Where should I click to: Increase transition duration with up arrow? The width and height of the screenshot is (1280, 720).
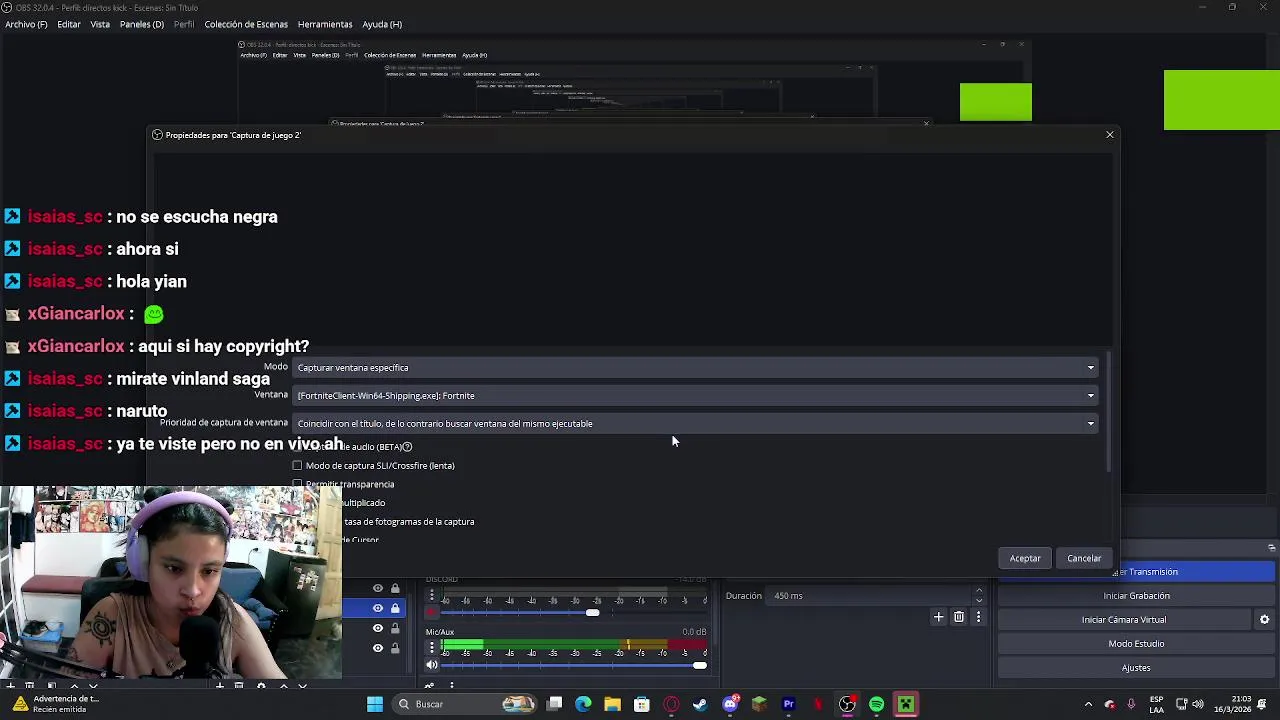[x=979, y=592]
